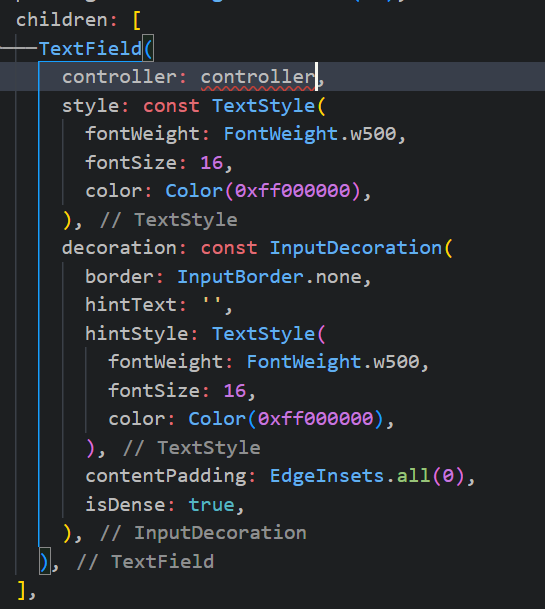Click the closing parenthesis before // TextField

(x=45, y=562)
